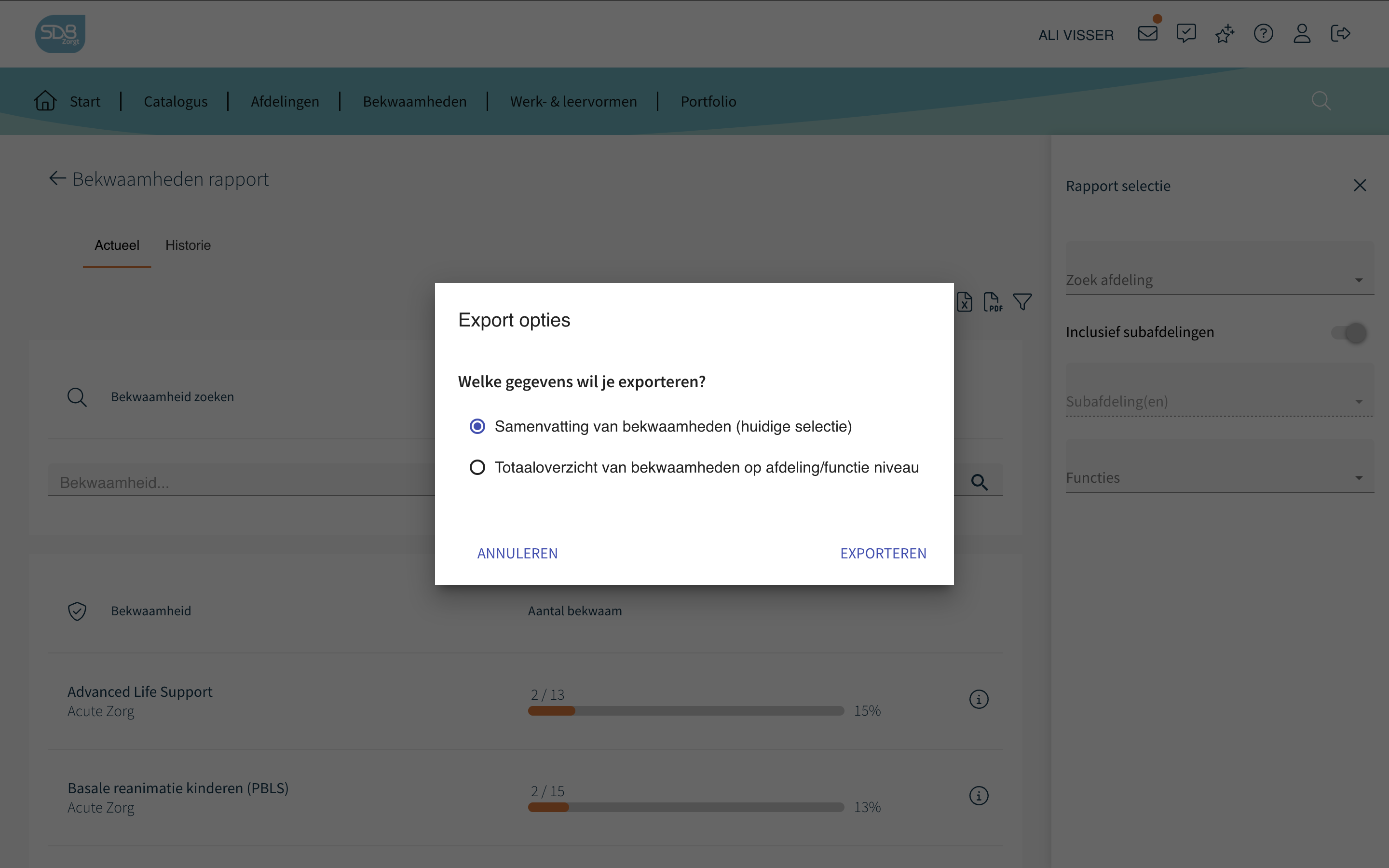Screen dimensions: 1389x868
Task: Click the Aantal bekwaam column header
Action: [x=574, y=611]
